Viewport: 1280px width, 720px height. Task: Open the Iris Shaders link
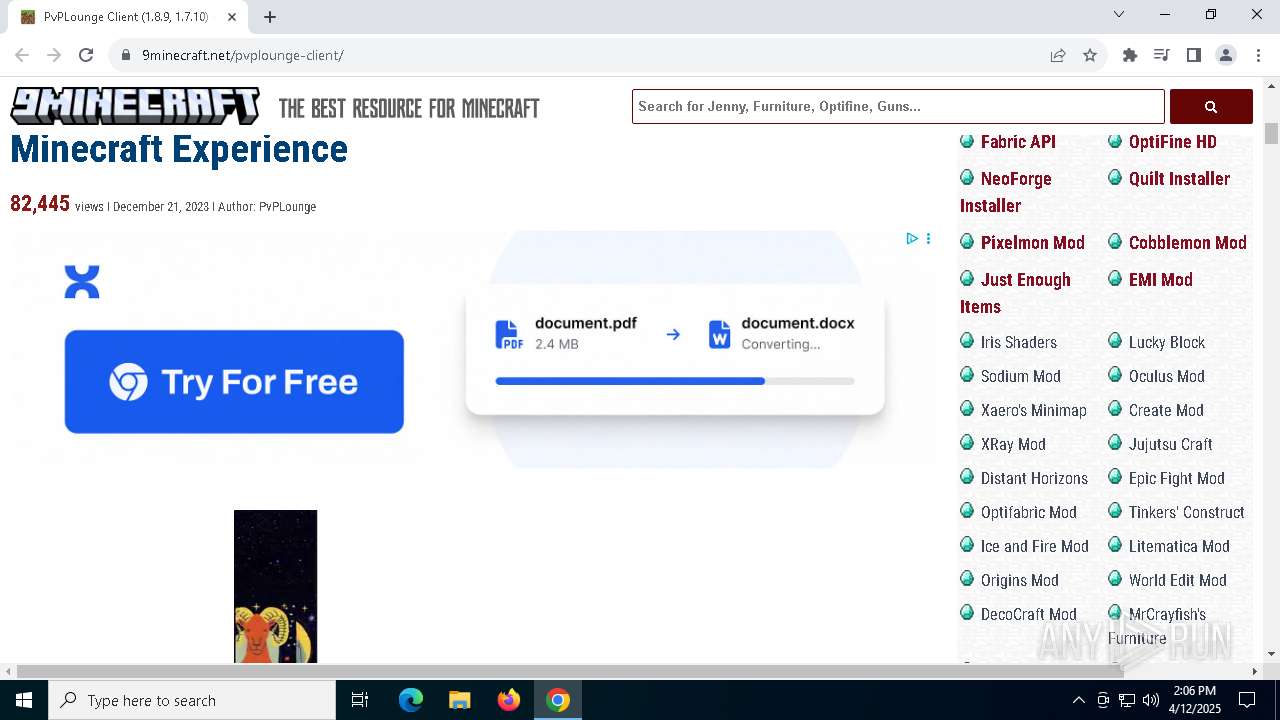pos(1019,342)
